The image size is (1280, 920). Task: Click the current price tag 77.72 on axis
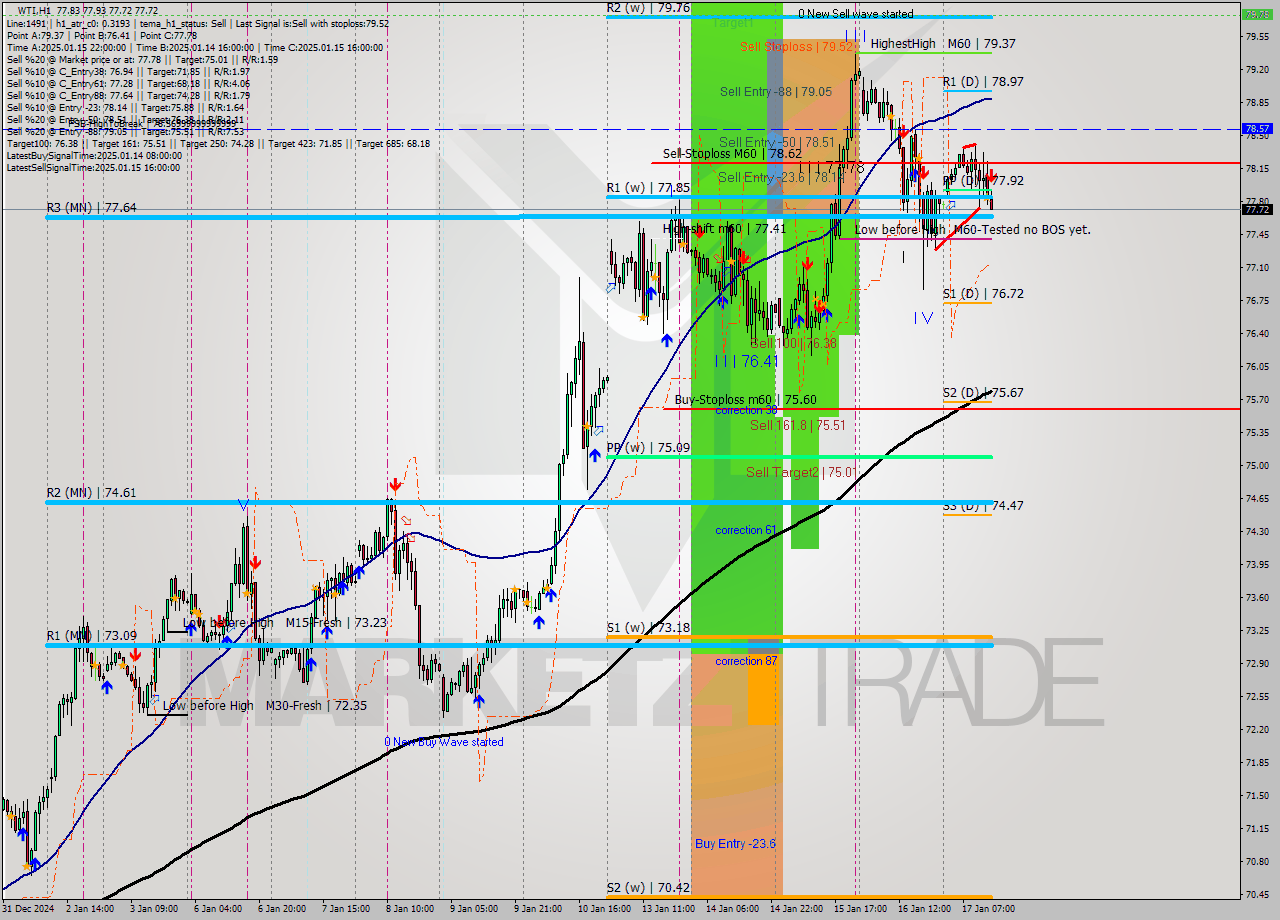click(1257, 209)
